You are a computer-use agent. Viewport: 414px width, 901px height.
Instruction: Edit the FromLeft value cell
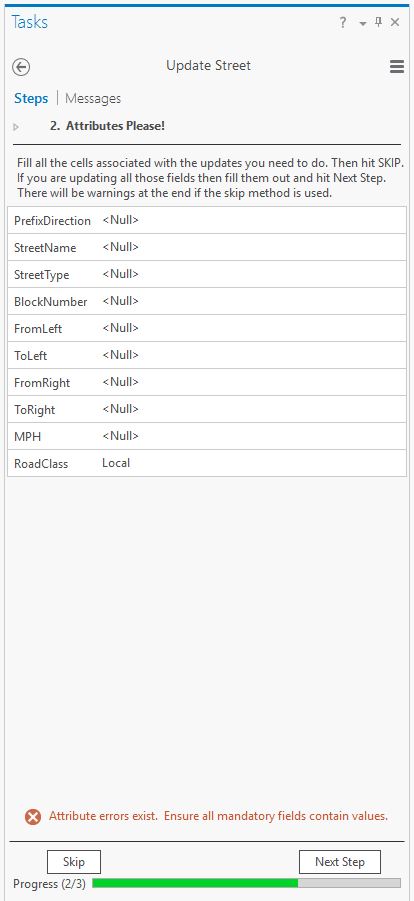pos(252,329)
